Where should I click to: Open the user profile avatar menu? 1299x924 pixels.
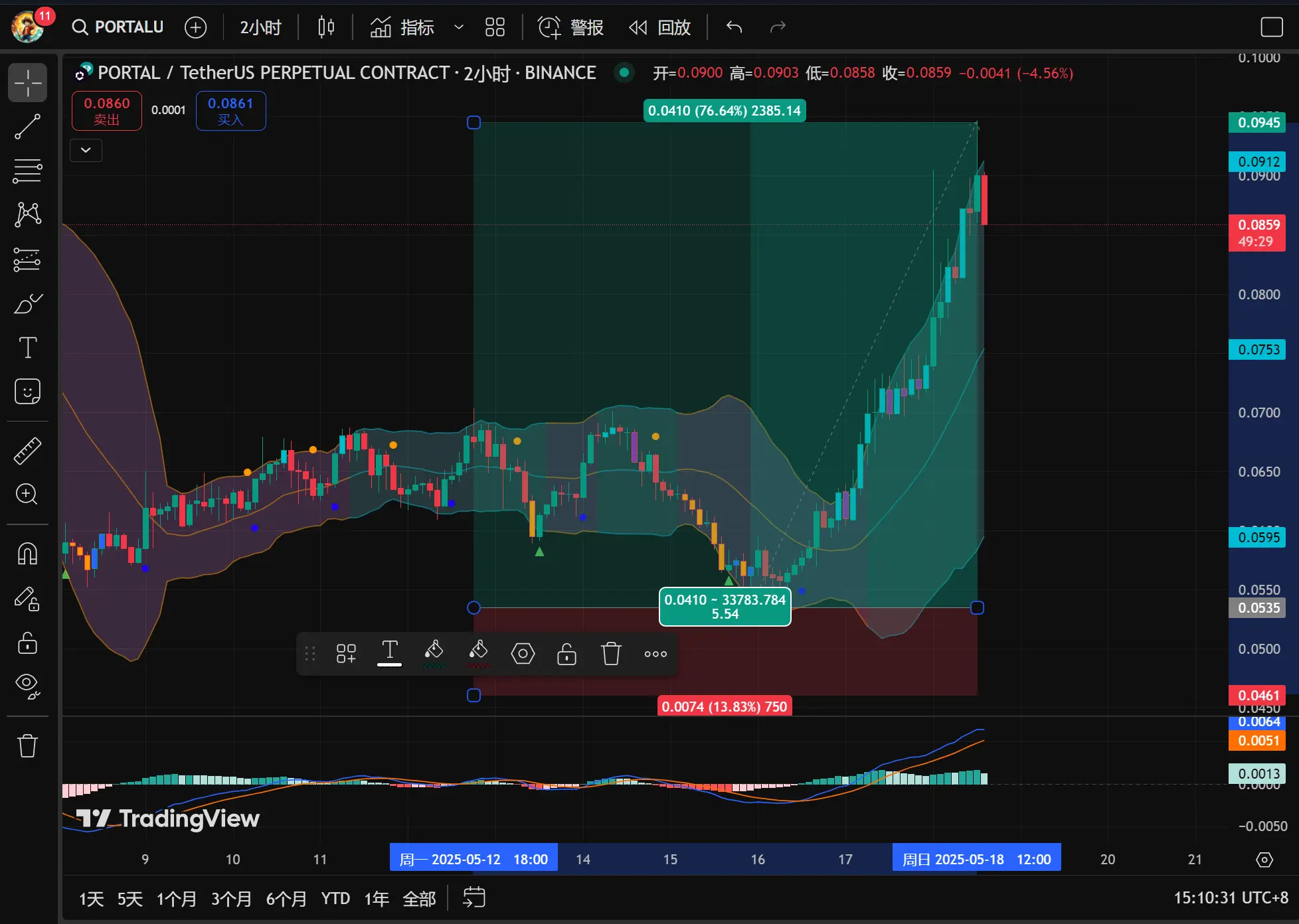tap(28, 27)
